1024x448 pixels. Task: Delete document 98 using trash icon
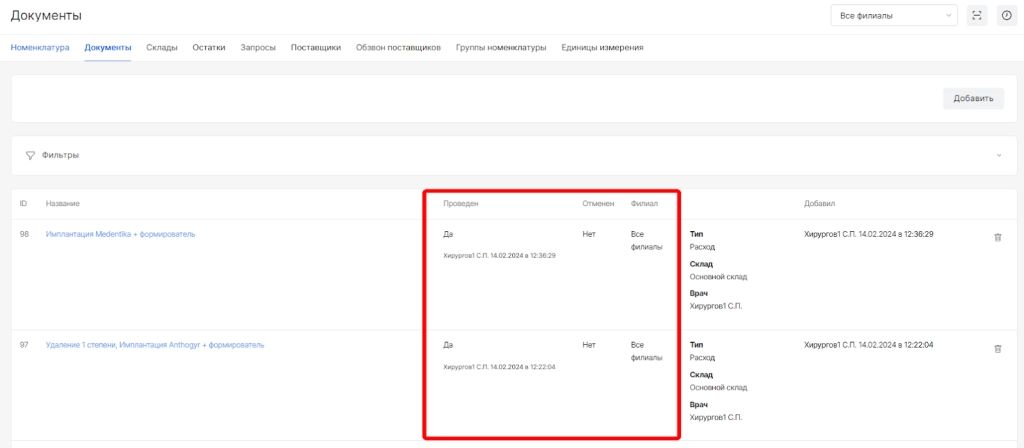(996, 237)
